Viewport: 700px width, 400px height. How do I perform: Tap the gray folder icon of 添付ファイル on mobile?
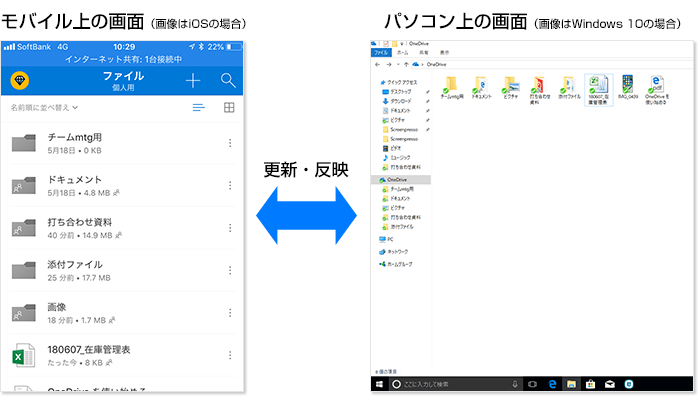pos(24,271)
